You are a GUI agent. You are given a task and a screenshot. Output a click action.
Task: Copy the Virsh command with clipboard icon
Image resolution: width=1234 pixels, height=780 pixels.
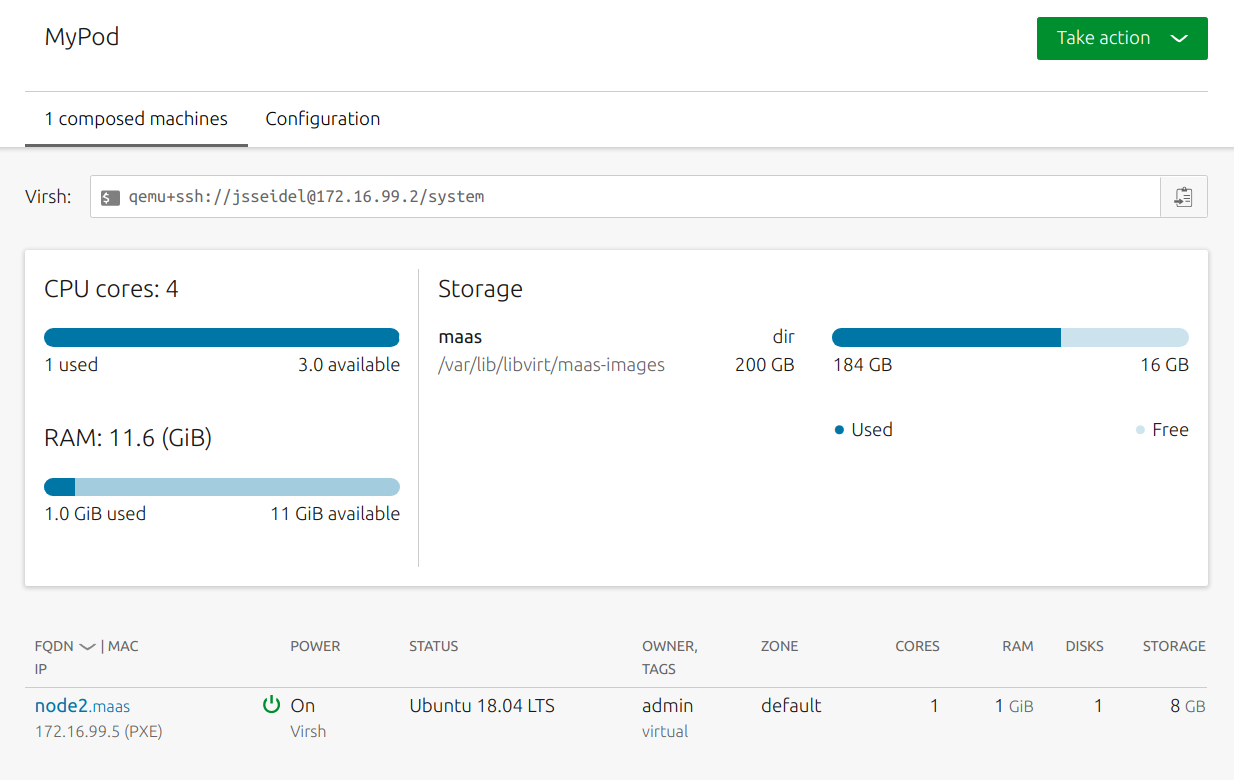[x=1183, y=197]
